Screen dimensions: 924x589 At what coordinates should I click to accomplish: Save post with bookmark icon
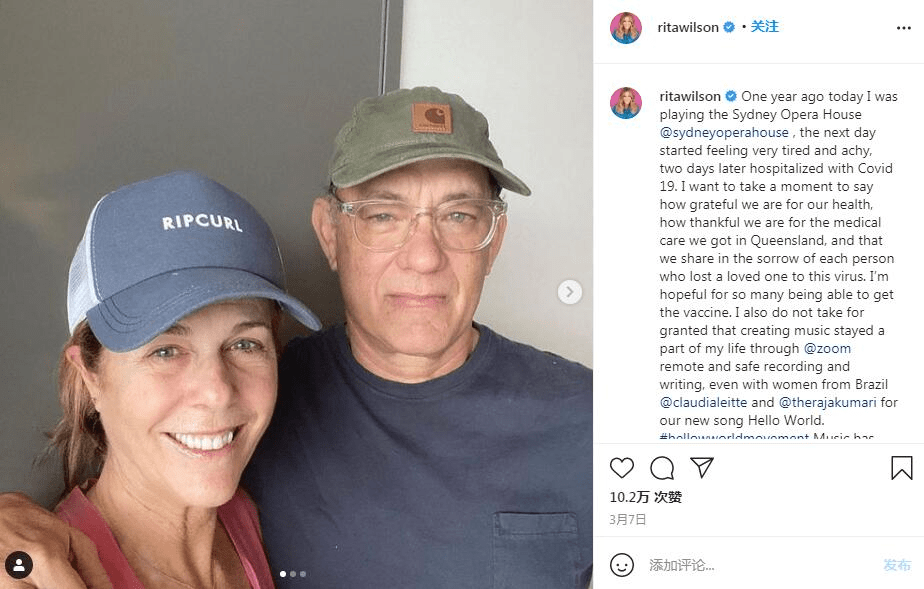point(901,468)
